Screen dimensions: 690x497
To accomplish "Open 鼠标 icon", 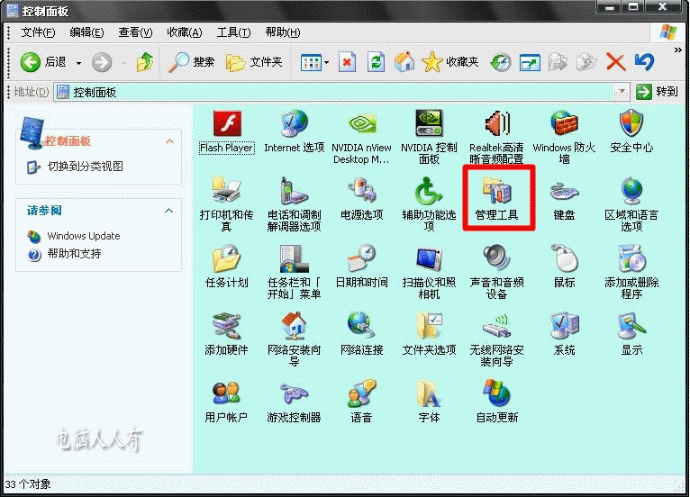I will (564, 266).
